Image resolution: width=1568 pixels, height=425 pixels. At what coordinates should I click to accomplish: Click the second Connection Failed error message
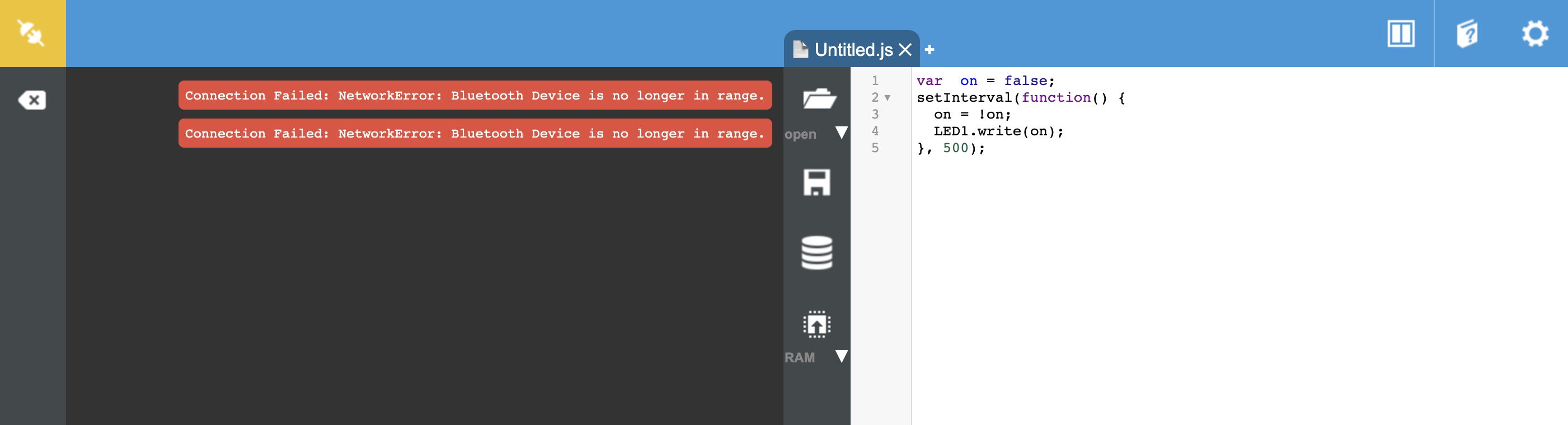[x=475, y=133]
